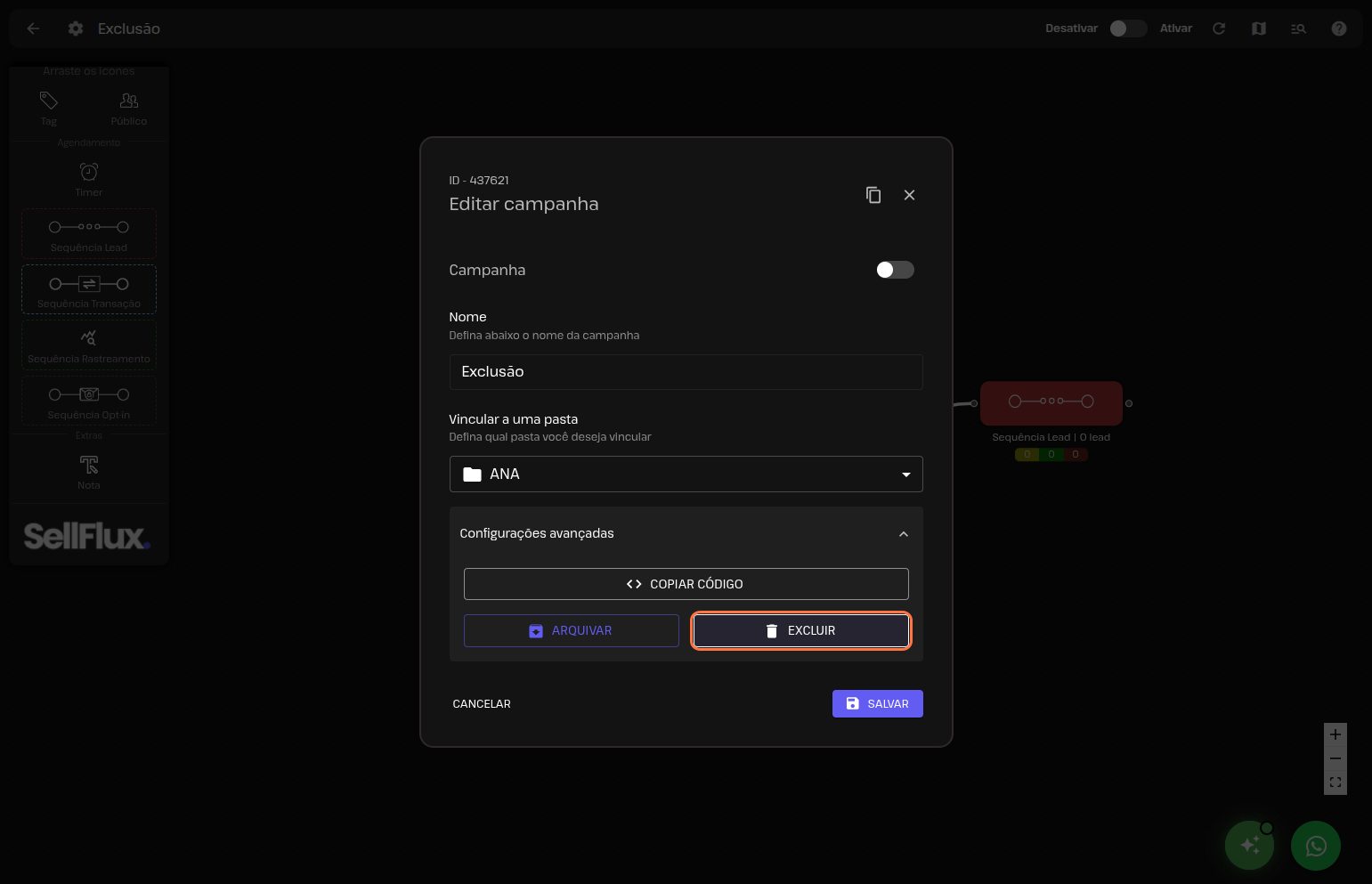Click the back arrow in header
The width and height of the screenshot is (1372, 884).
(x=33, y=28)
